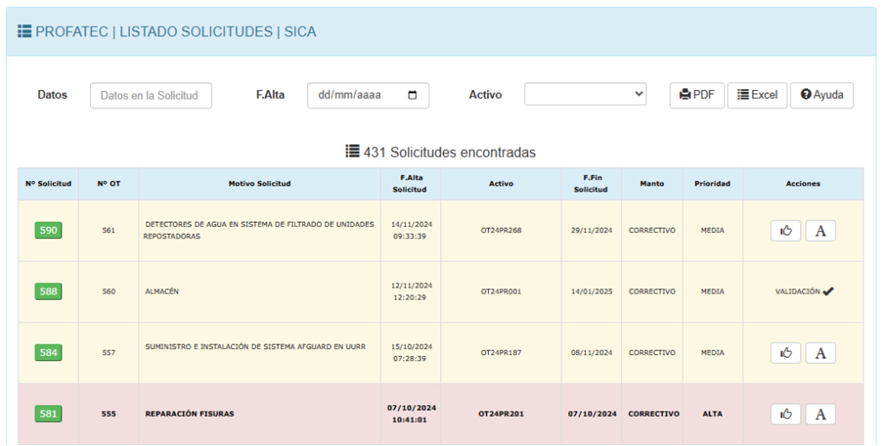This screenshot has height=446, width=886.
Task: Click the validación checkmark for solicitud 588
Action: tap(828, 291)
